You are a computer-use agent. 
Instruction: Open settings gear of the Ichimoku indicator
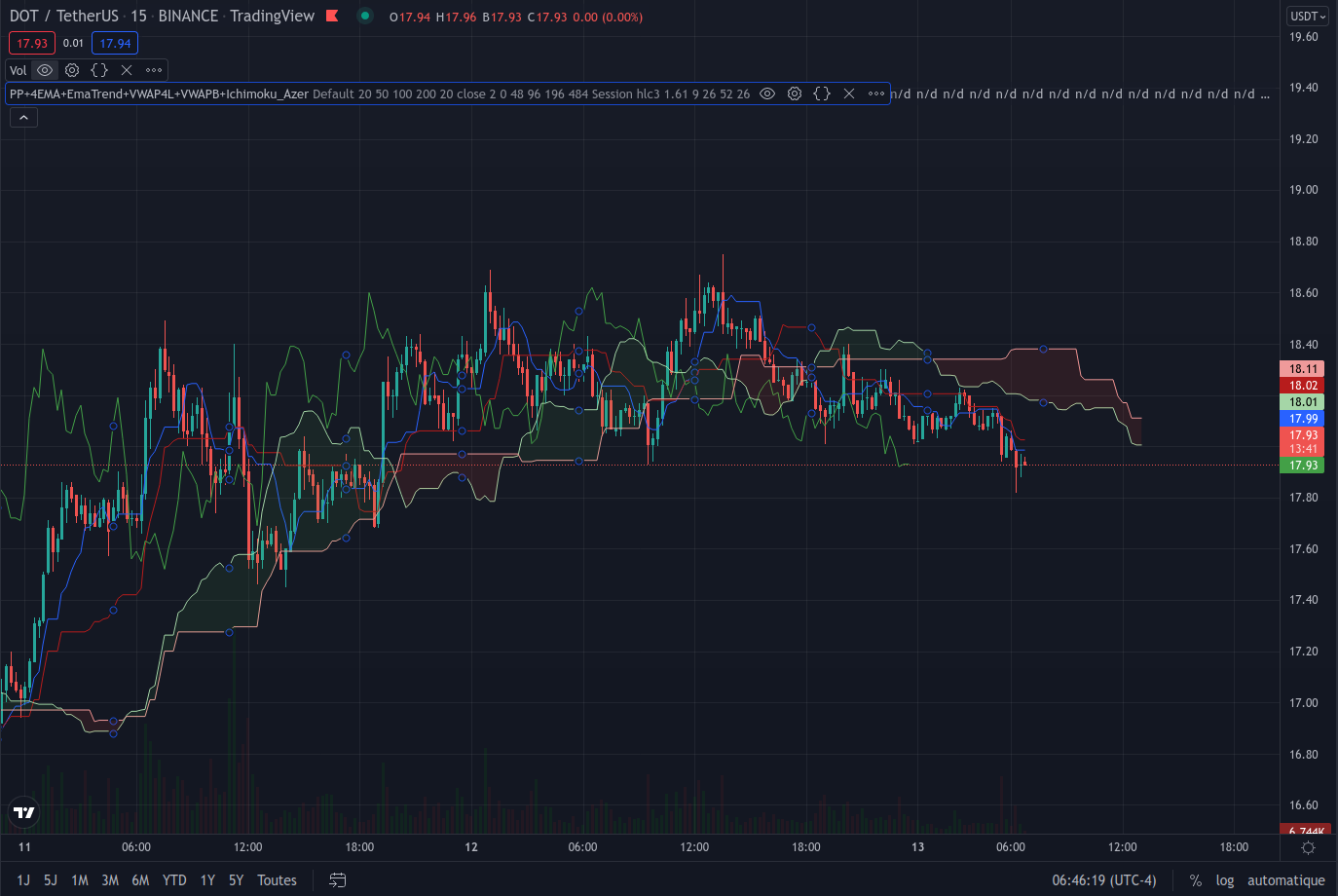click(795, 93)
